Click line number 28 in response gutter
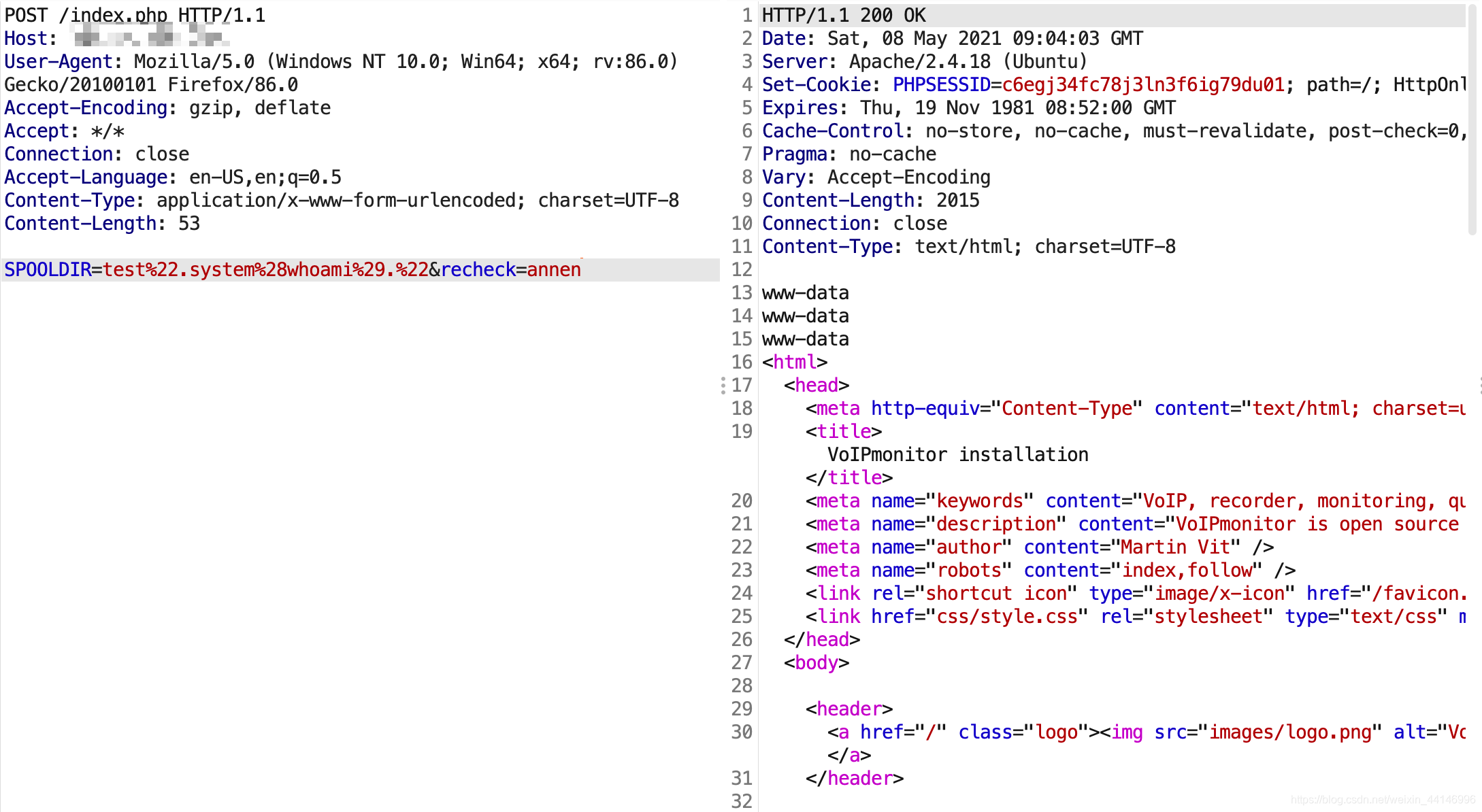 point(742,686)
